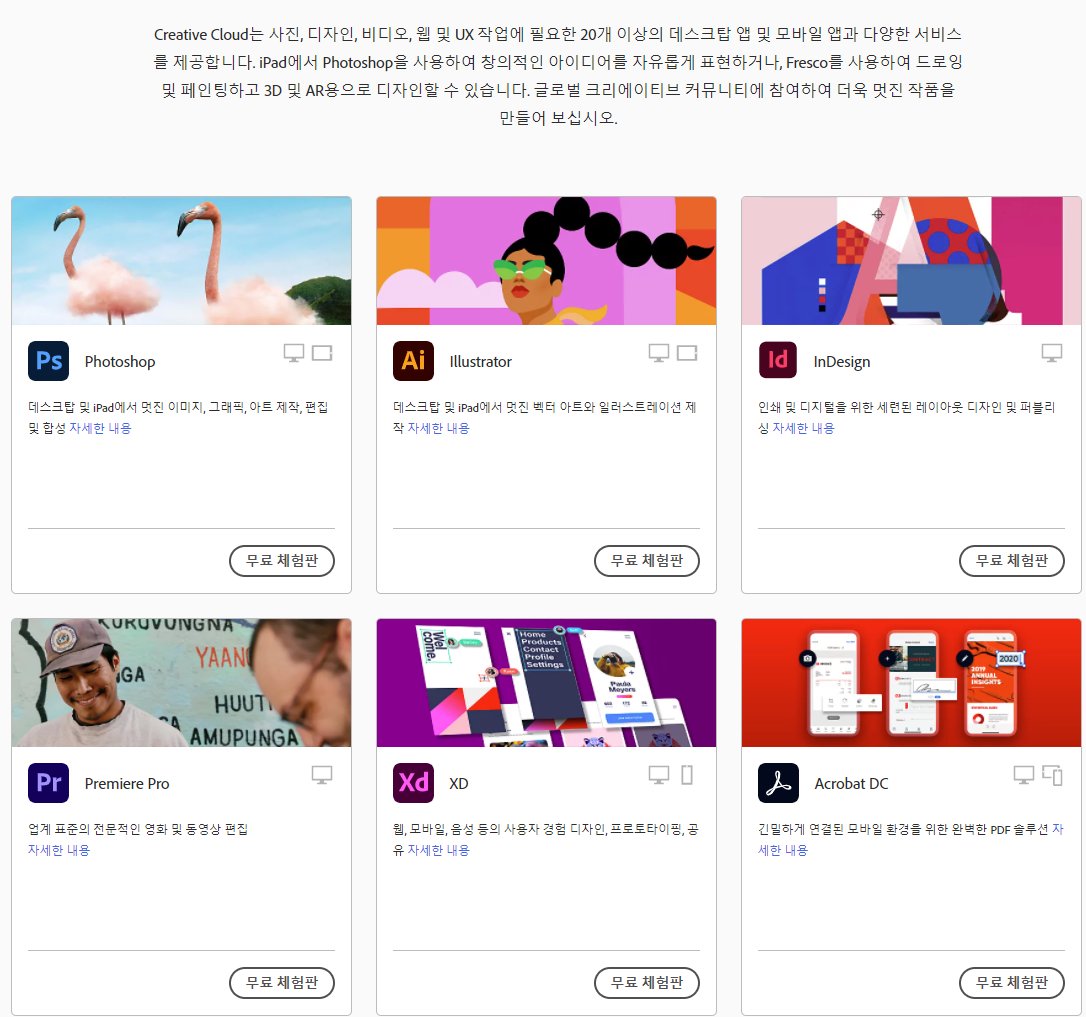Start the Illustrator 무료 체험판 free trial
Screen dimensions: 1086x1017
(x=647, y=560)
